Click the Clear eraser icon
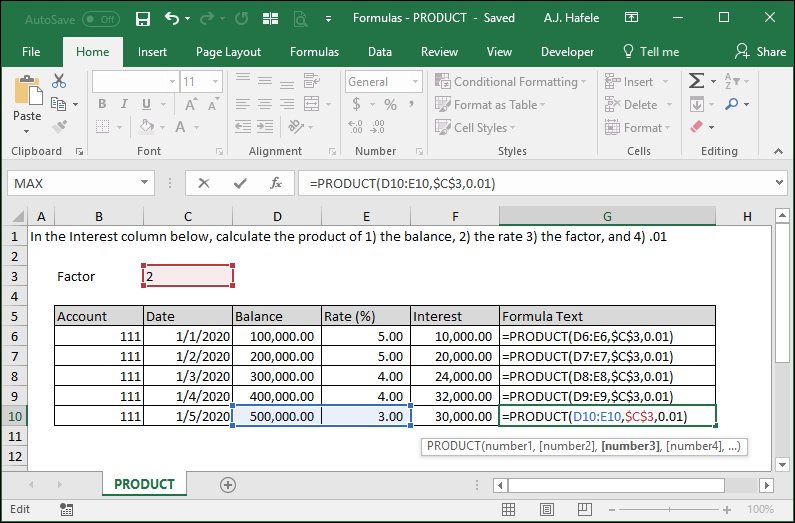Screen dimensions: 795x523 pos(697,126)
